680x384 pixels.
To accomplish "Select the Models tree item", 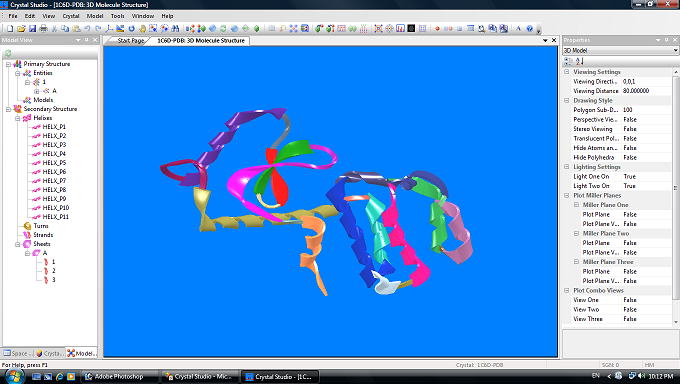I will (x=43, y=100).
